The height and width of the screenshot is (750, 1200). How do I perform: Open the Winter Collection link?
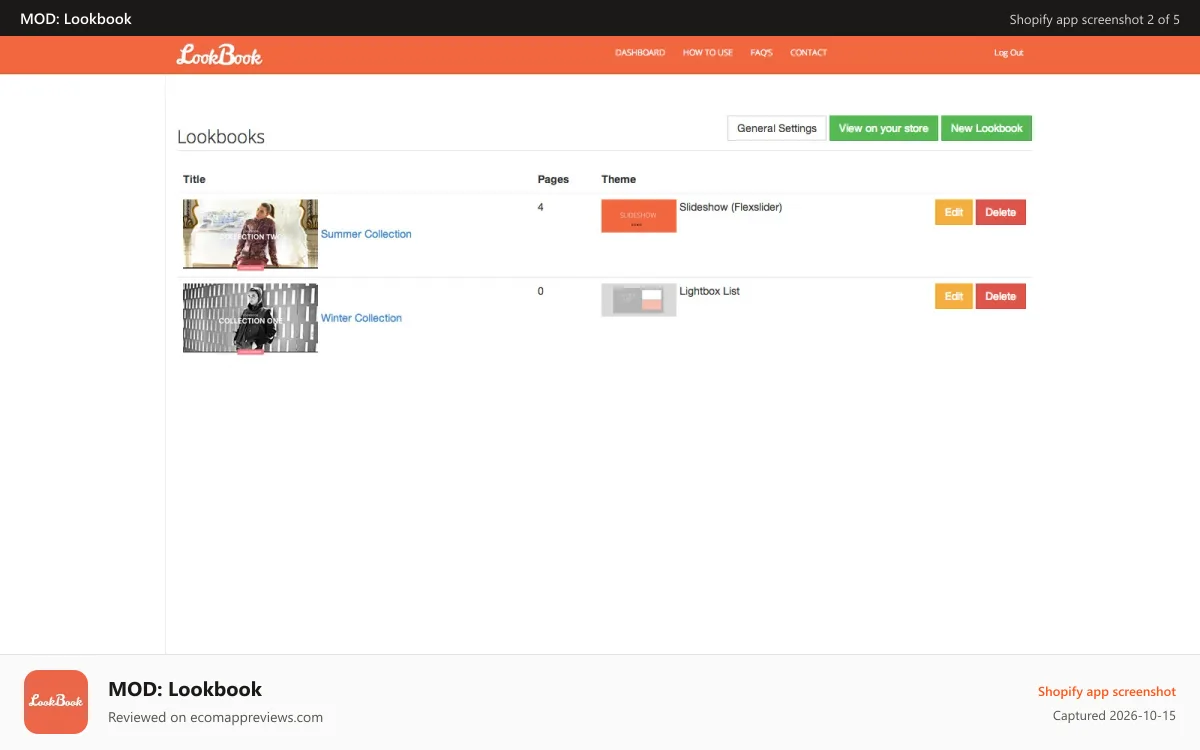click(361, 318)
